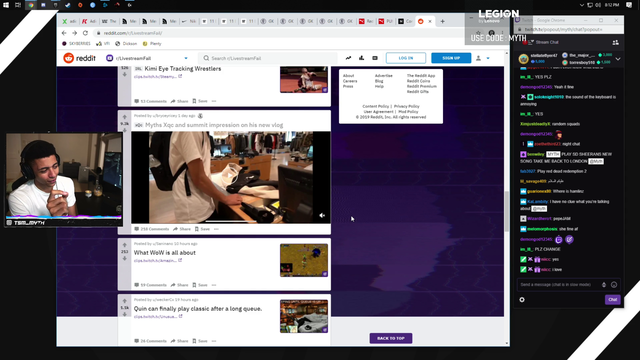Viewport: 640px width, 360px height.
Task: Expand the gift leaderboard chevron in chat
Action: (618, 59)
